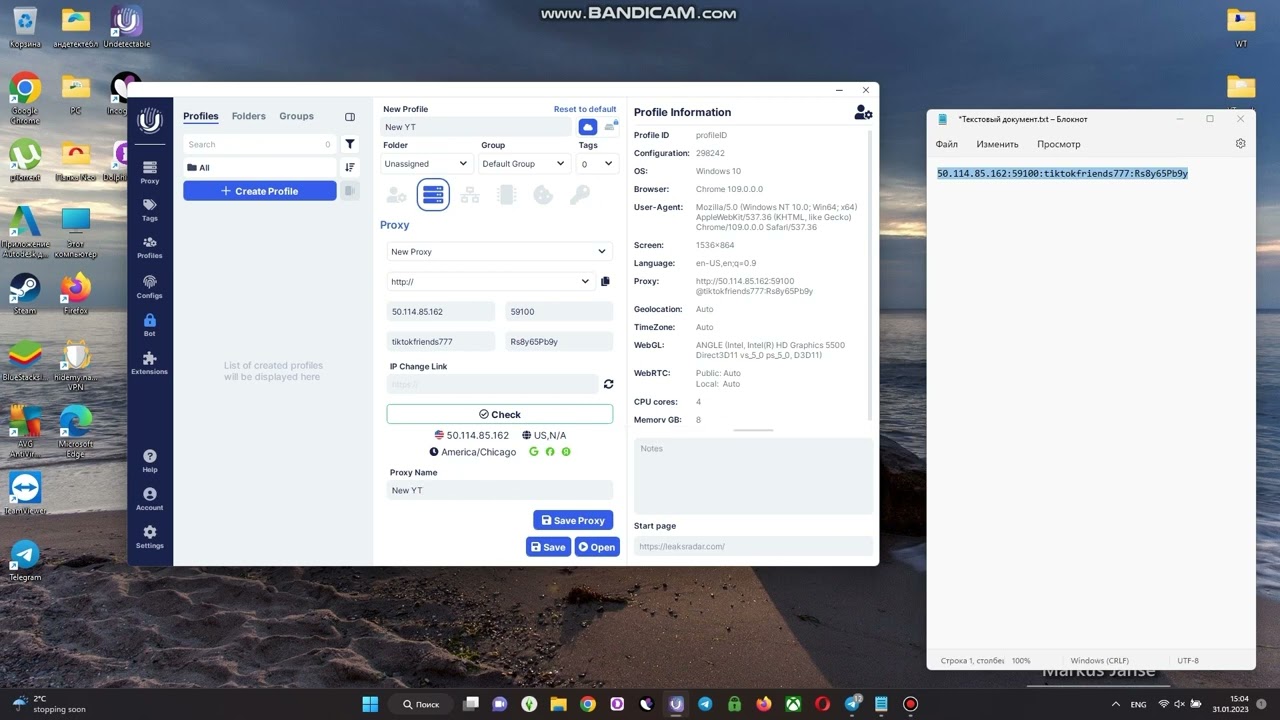Select cloud profile storage toggle
This screenshot has width=1280, height=720.
(x=588, y=127)
